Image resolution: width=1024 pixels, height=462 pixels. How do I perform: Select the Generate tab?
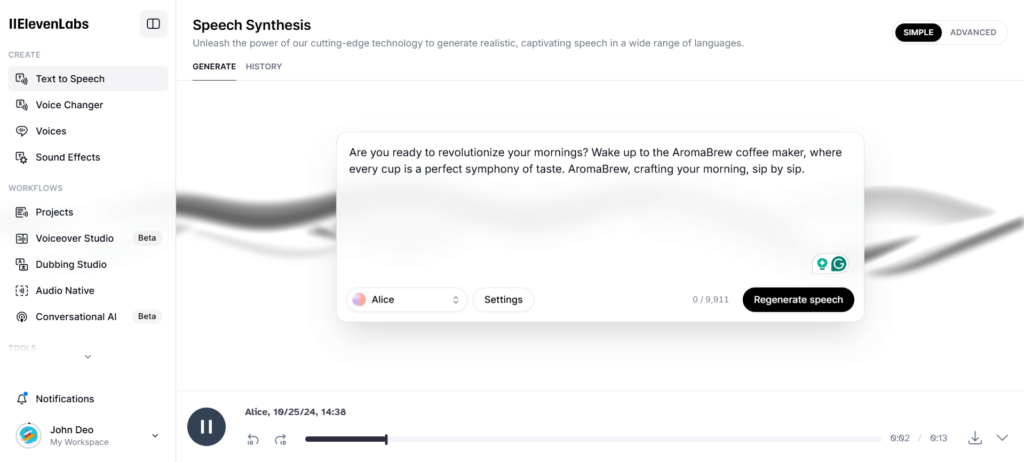(x=214, y=67)
